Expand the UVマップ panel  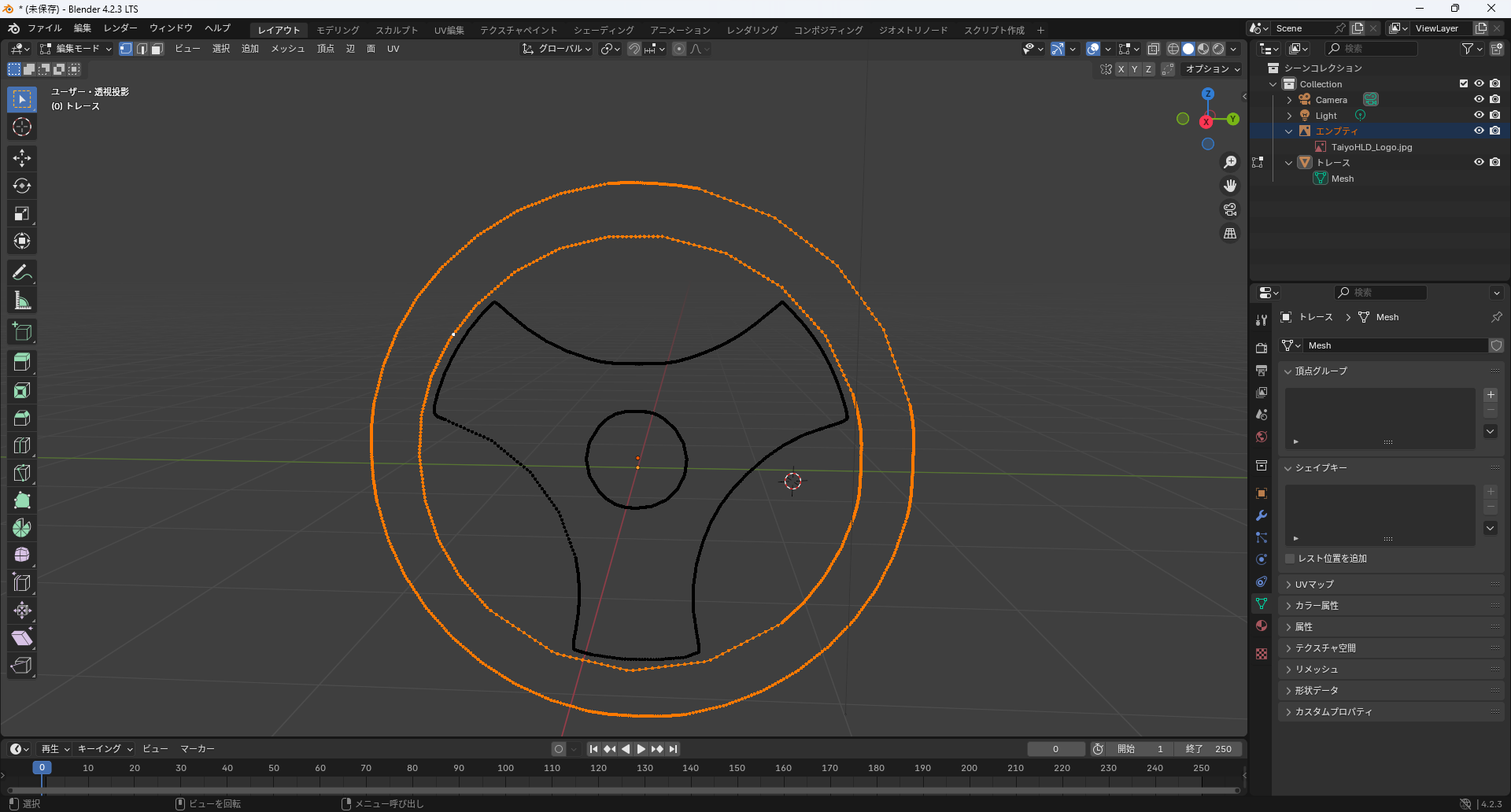[x=1314, y=585]
